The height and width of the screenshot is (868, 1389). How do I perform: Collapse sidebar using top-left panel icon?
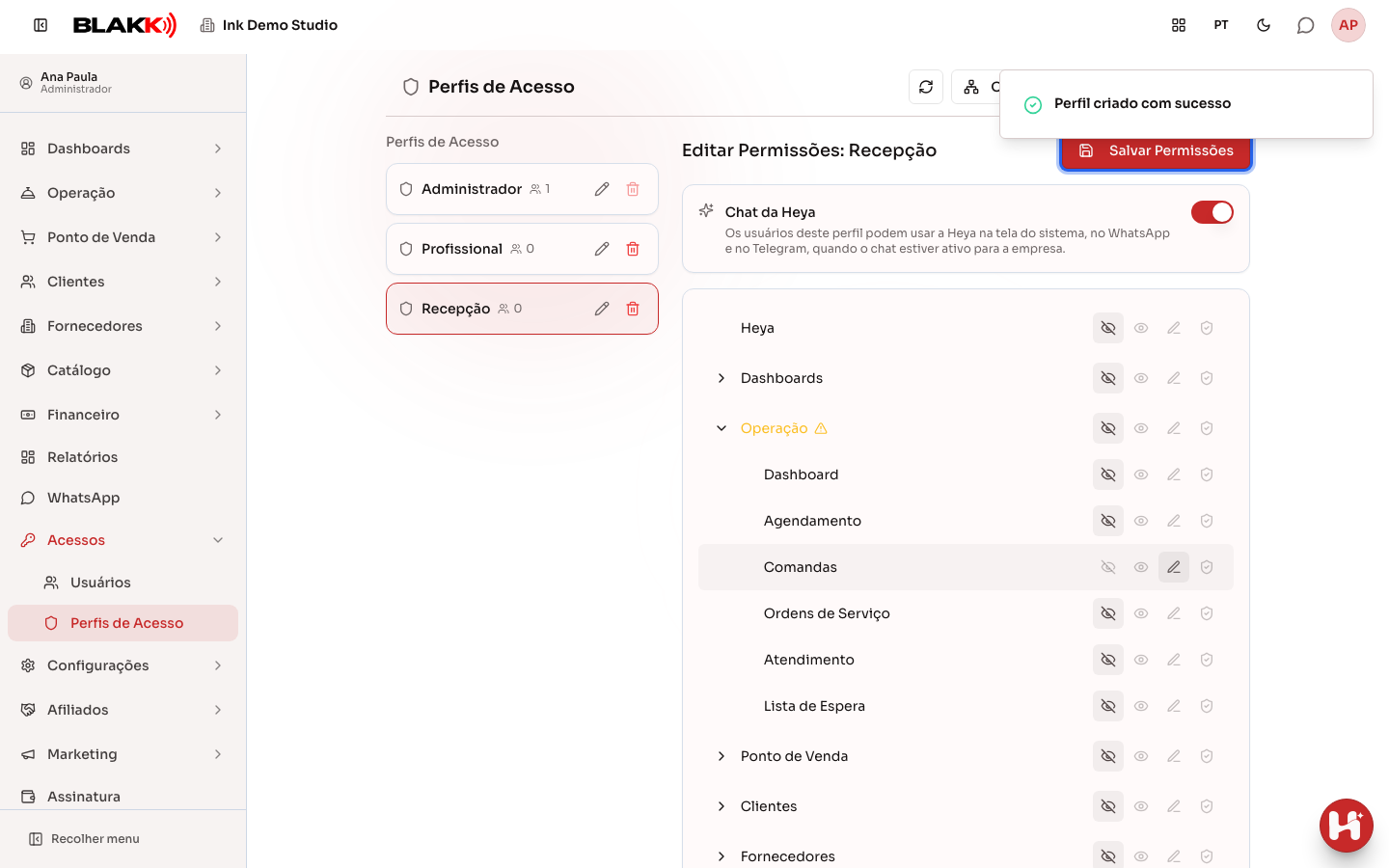41,25
